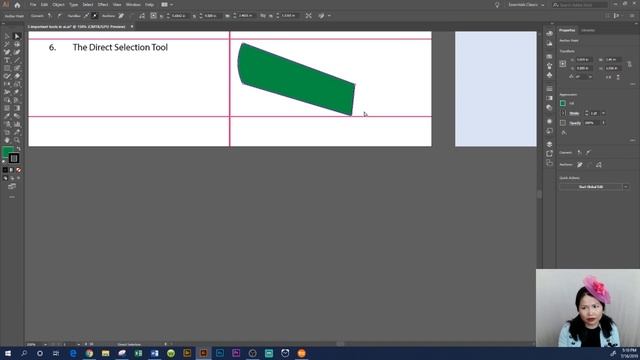
Task: Click the X coordinate field in control bar
Action: coord(178,16)
